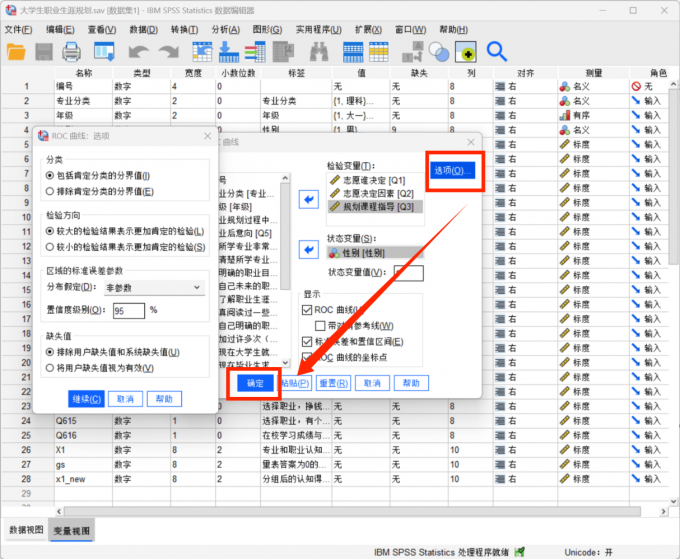The height and width of the screenshot is (559, 680).
Task: Select treat user-missing values as valid
Action: [50, 368]
